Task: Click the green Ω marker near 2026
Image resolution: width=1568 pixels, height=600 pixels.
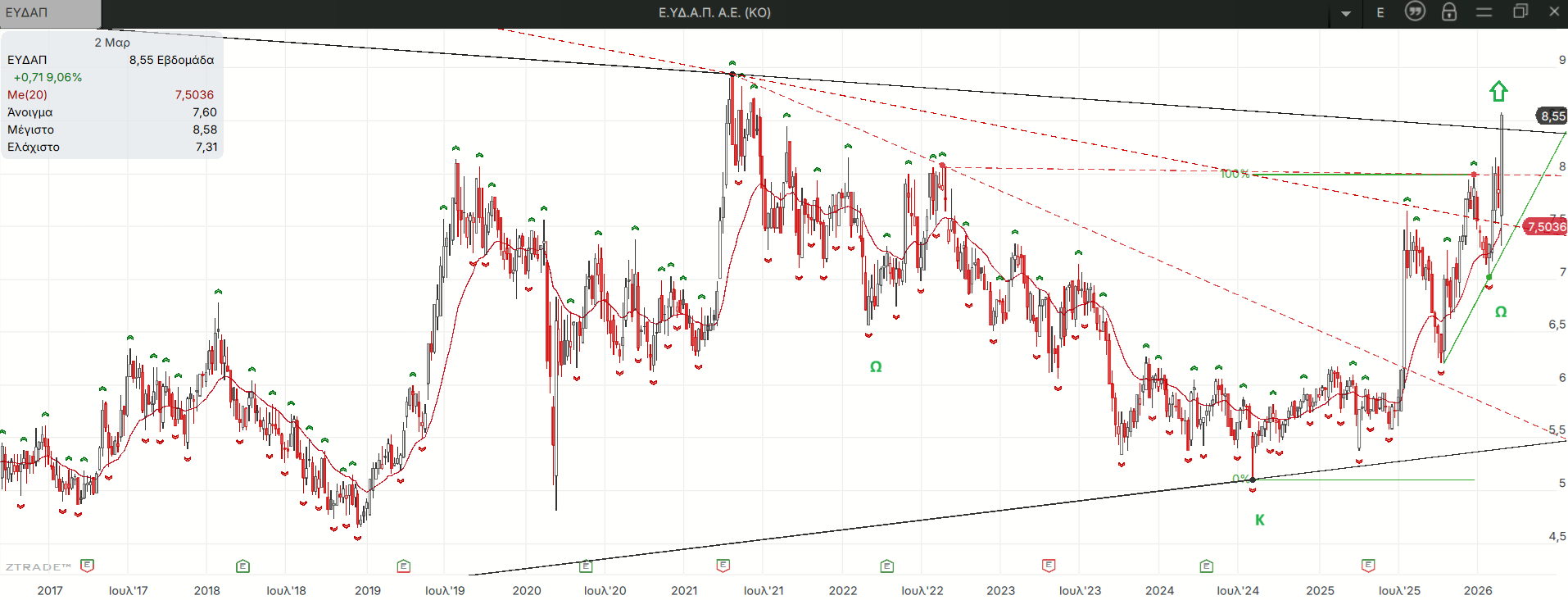Action: tap(1501, 312)
